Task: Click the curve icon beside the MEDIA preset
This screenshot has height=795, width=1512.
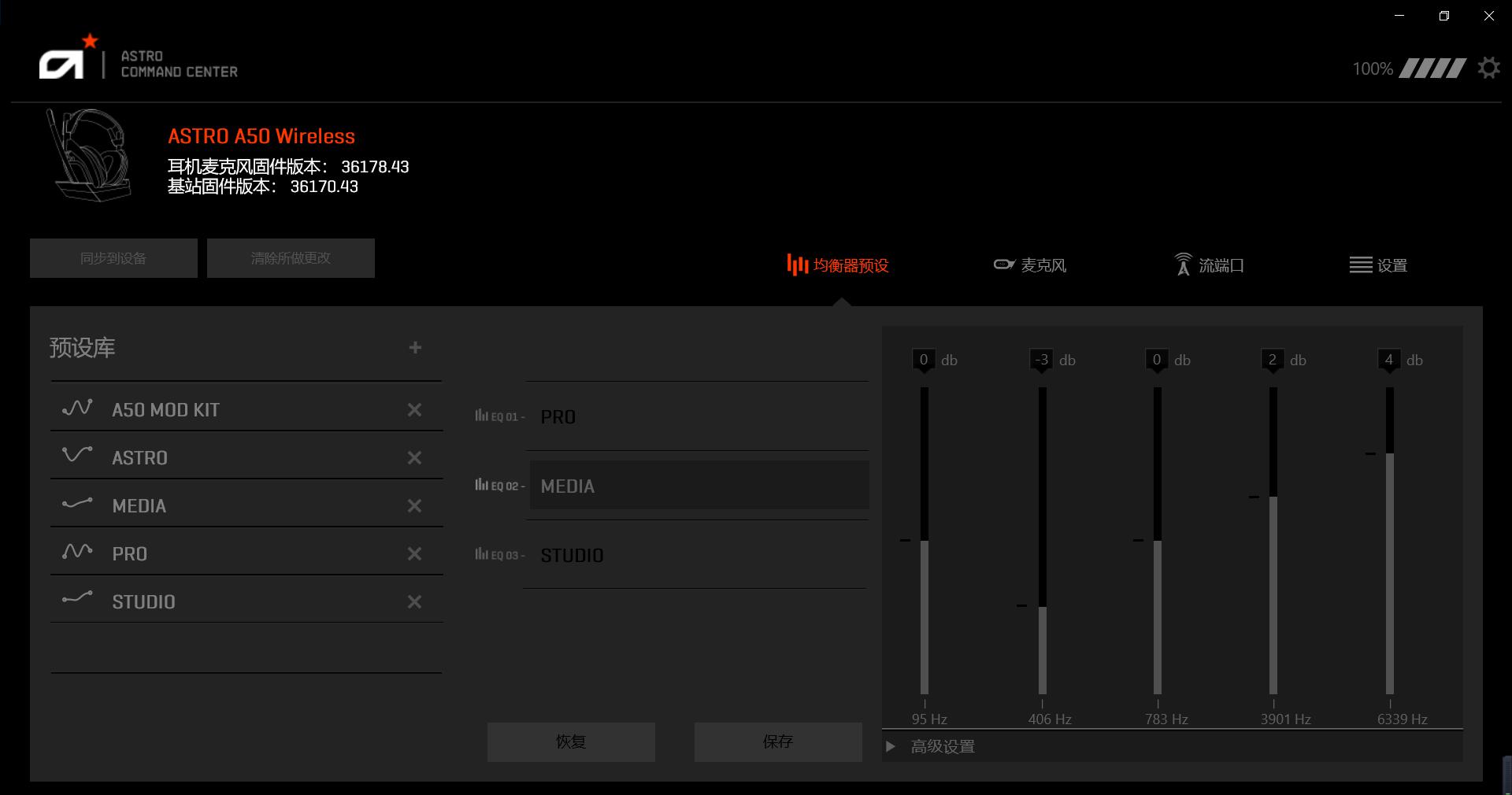Action: coord(76,505)
